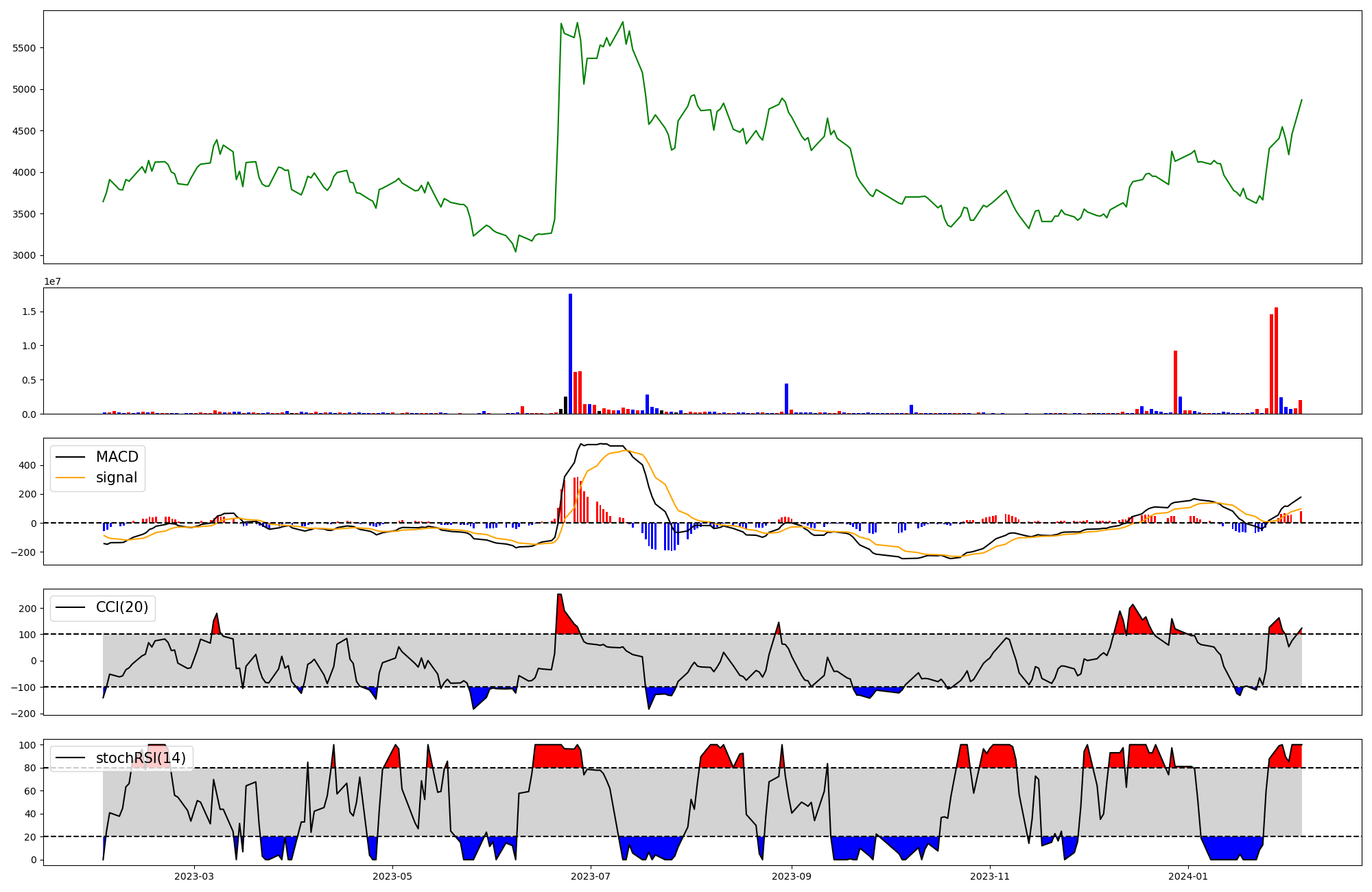Click the black MACD line sample in legend
1372x892 pixels.
(x=70, y=457)
